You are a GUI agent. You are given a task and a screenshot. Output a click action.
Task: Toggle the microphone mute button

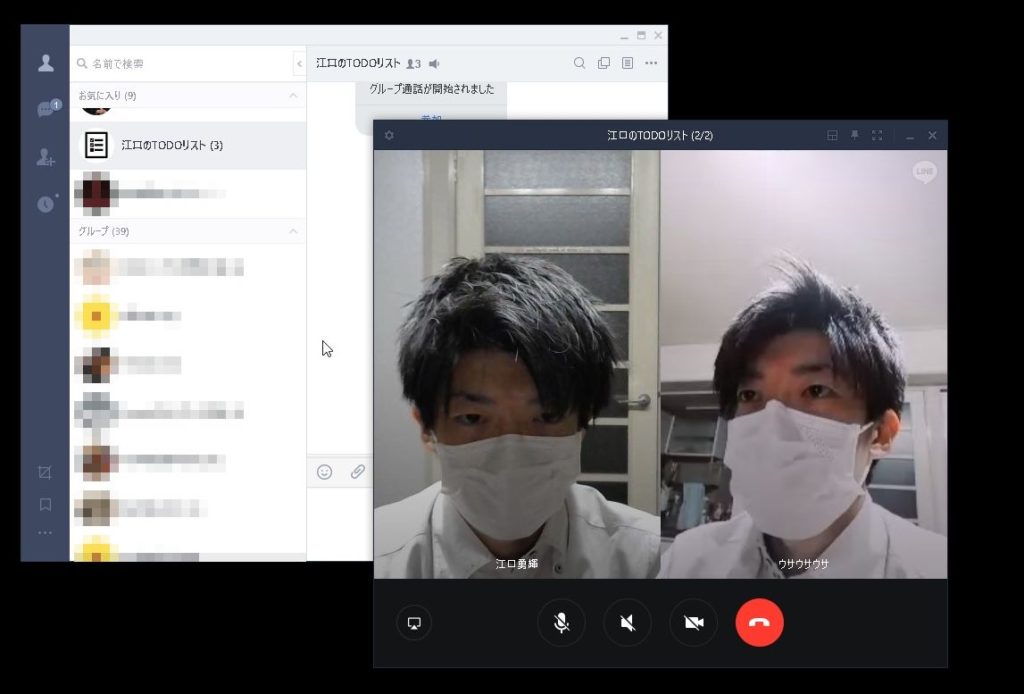coord(561,623)
